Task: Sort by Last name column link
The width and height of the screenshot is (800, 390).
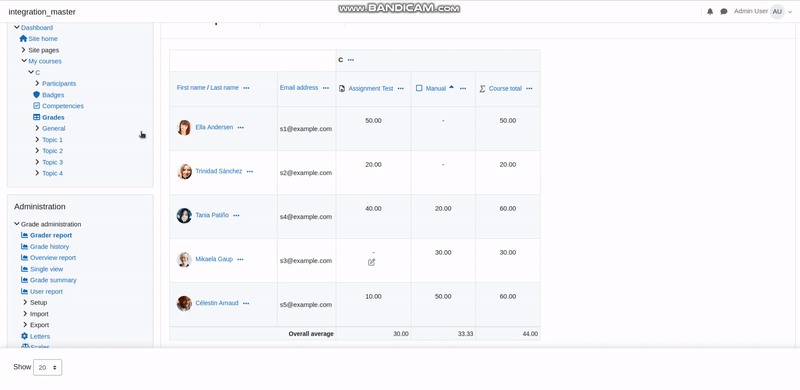Action: tap(224, 88)
